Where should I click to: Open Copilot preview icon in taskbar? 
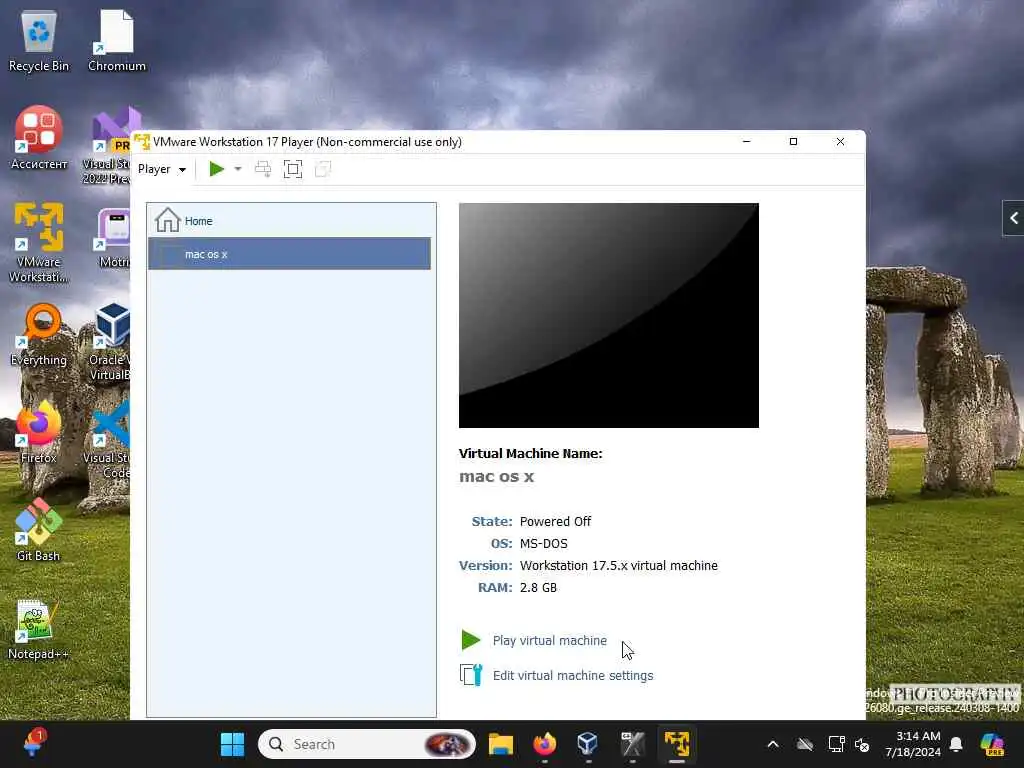click(x=993, y=744)
